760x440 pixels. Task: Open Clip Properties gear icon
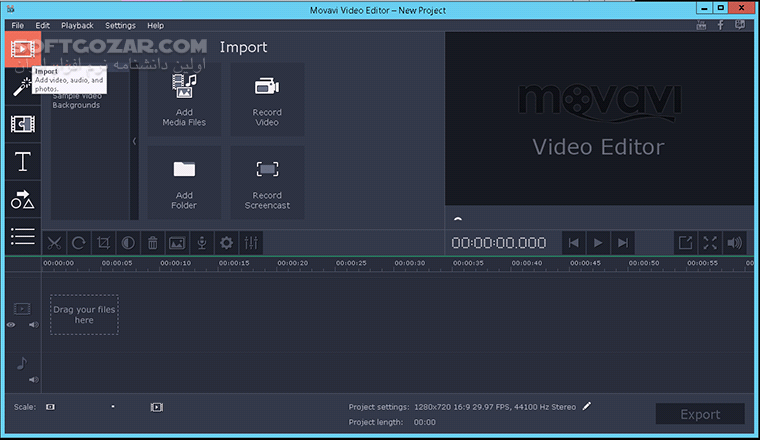pos(226,243)
